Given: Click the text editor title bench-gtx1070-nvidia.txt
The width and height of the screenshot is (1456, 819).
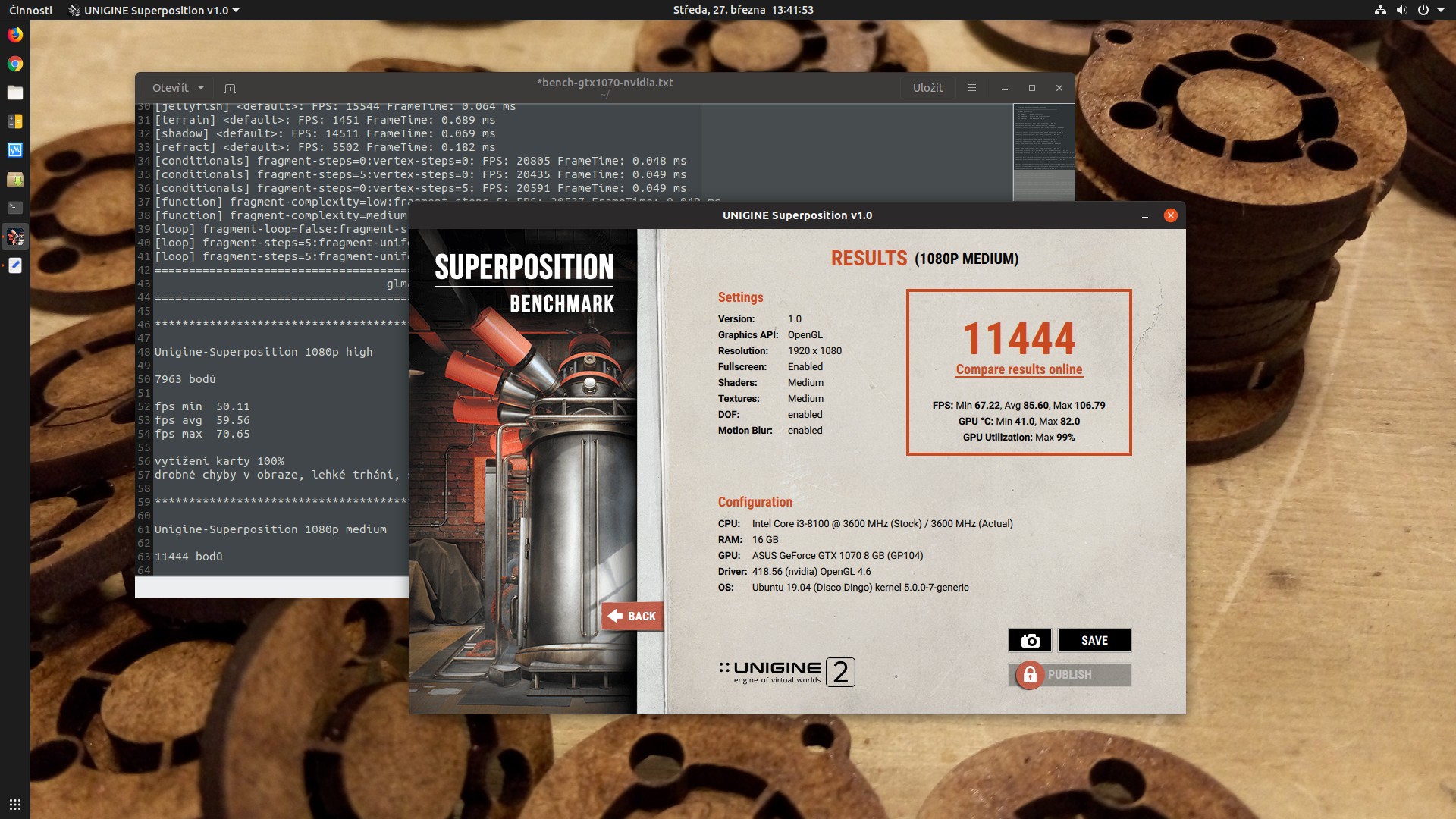Looking at the screenshot, I should pyautogui.click(x=605, y=83).
